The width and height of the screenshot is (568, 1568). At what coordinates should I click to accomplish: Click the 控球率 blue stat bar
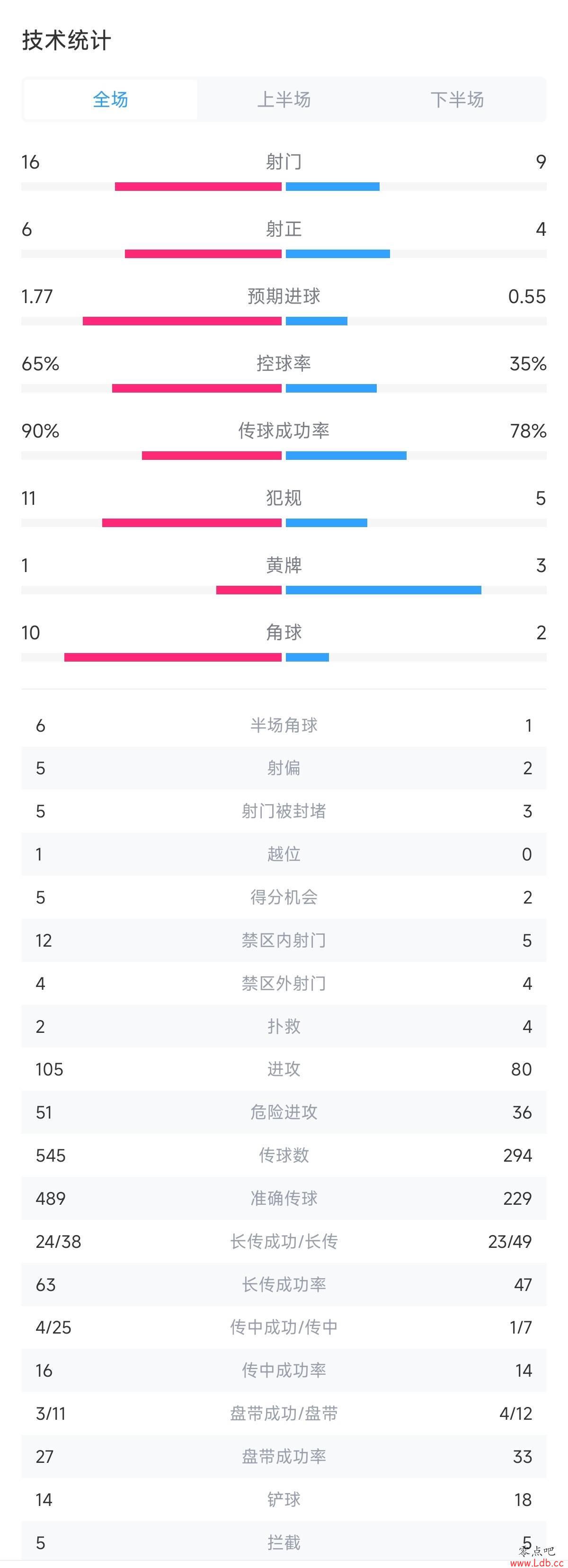[x=331, y=388]
